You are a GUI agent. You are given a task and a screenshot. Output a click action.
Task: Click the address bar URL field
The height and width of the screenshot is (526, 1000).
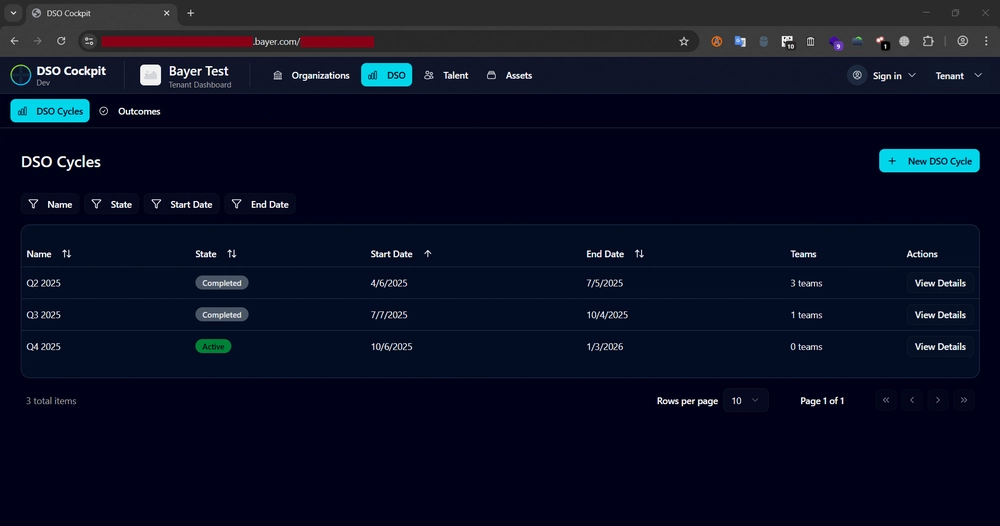coord(389,41)
